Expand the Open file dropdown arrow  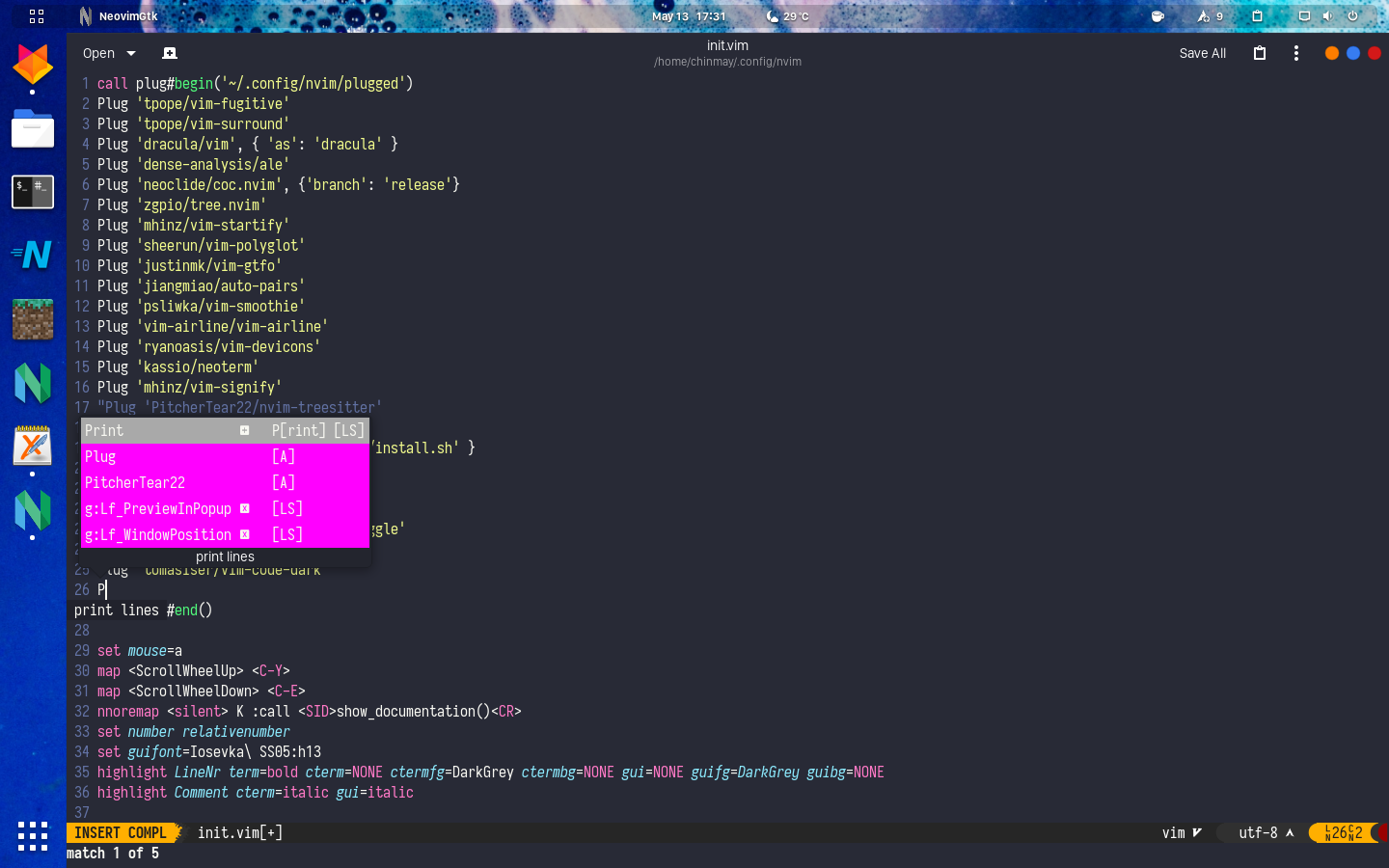(x=130, y=53)
